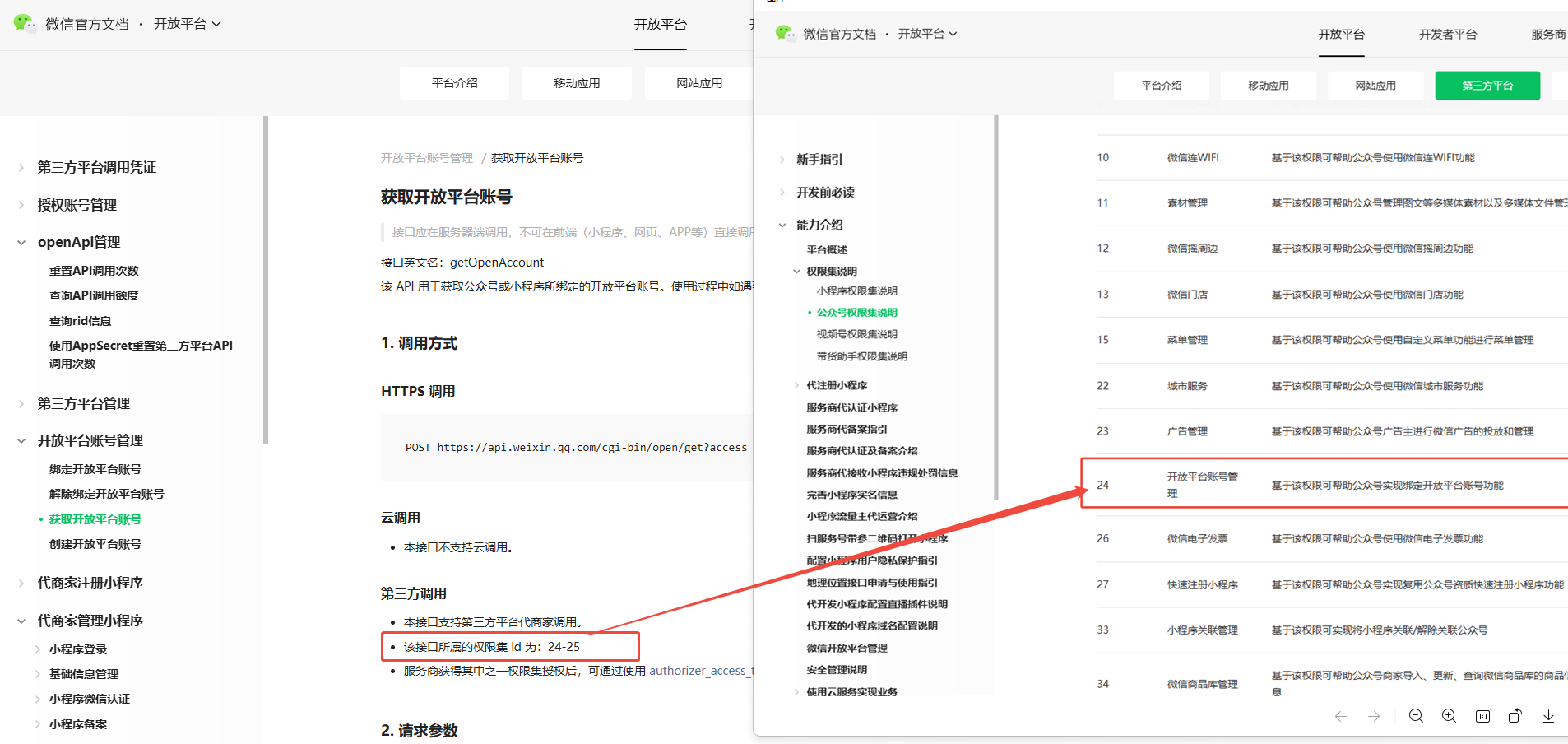Expand the 小程序备案 subsection
This screenshot has width=1568, height=744.
[x=38, y=724]
